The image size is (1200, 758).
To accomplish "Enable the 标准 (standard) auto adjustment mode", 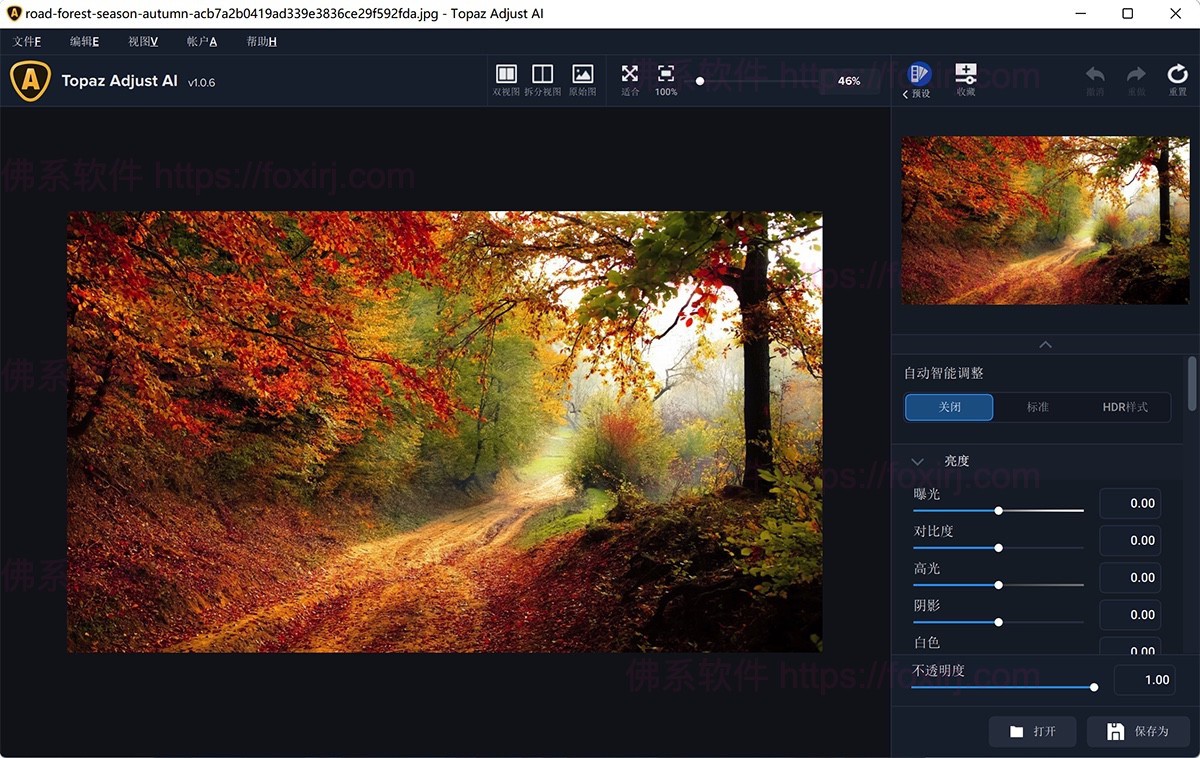I will (1037, 407).
